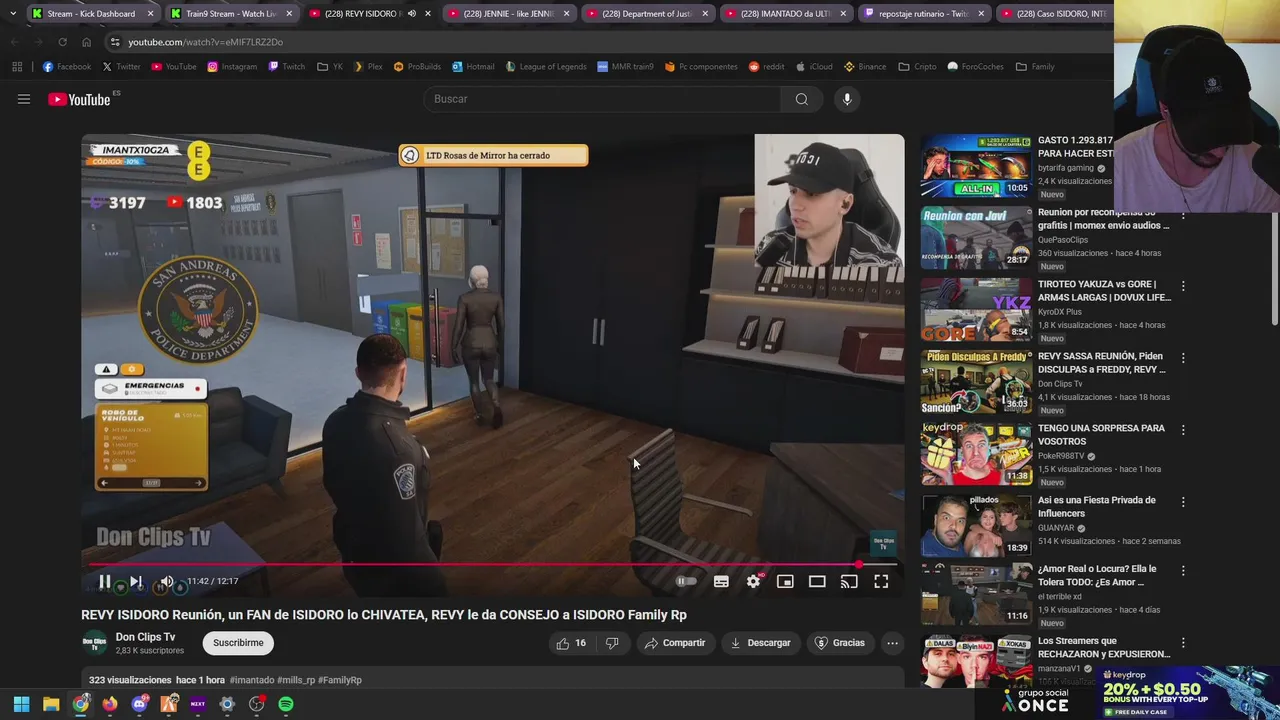Switch to Department of Justice tab
The image size is (1280, 720).
point(646,14)
